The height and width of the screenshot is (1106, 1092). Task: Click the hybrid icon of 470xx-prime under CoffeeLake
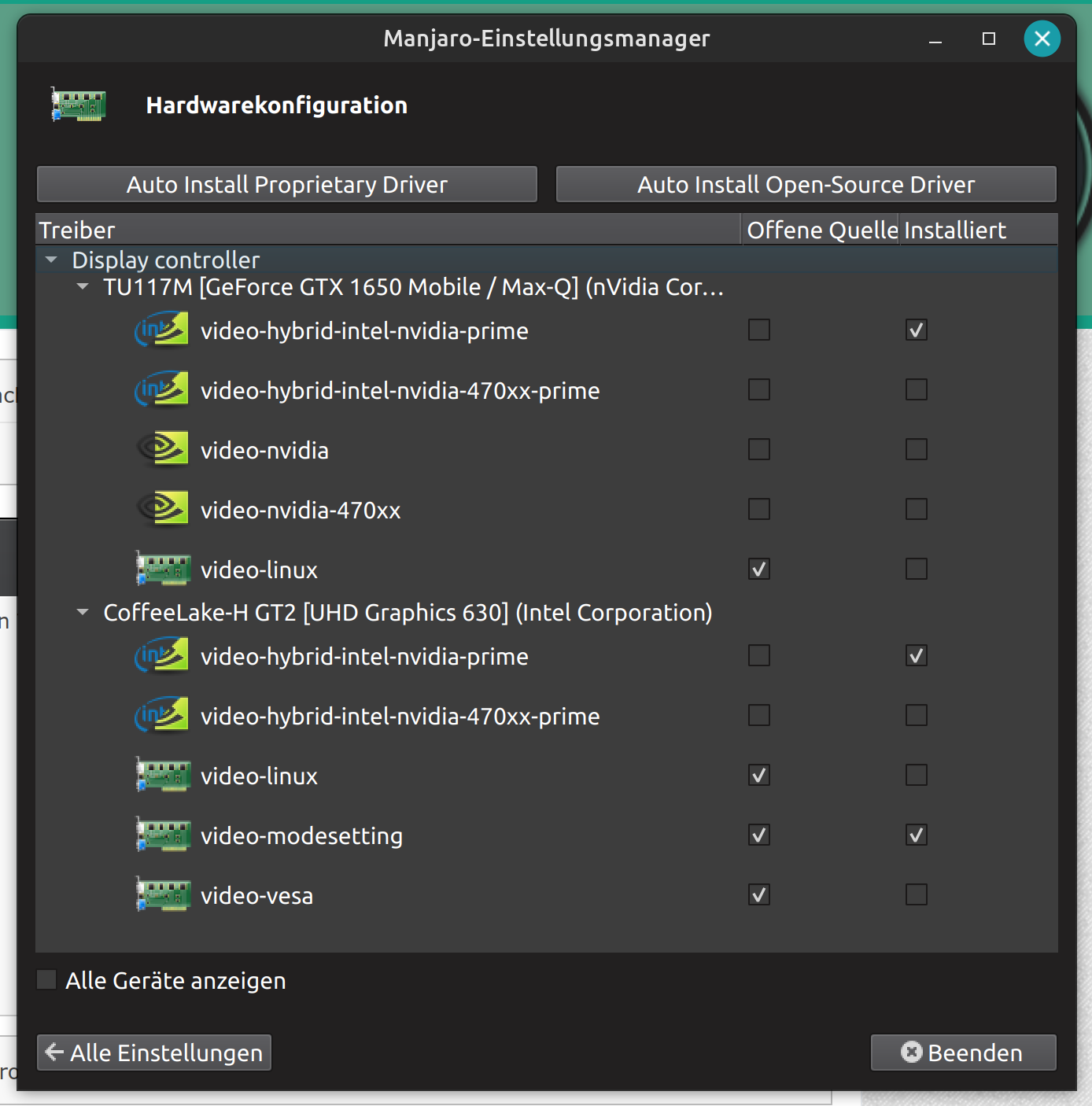[x=162, y=716]
